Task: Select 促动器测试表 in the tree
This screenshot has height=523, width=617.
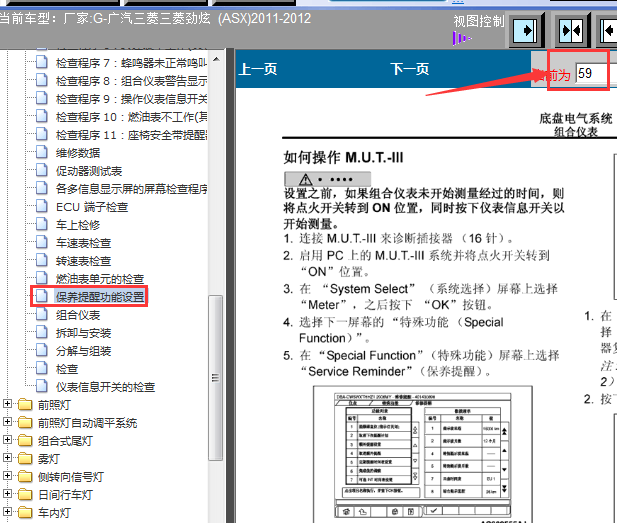Action: (89, 171)
